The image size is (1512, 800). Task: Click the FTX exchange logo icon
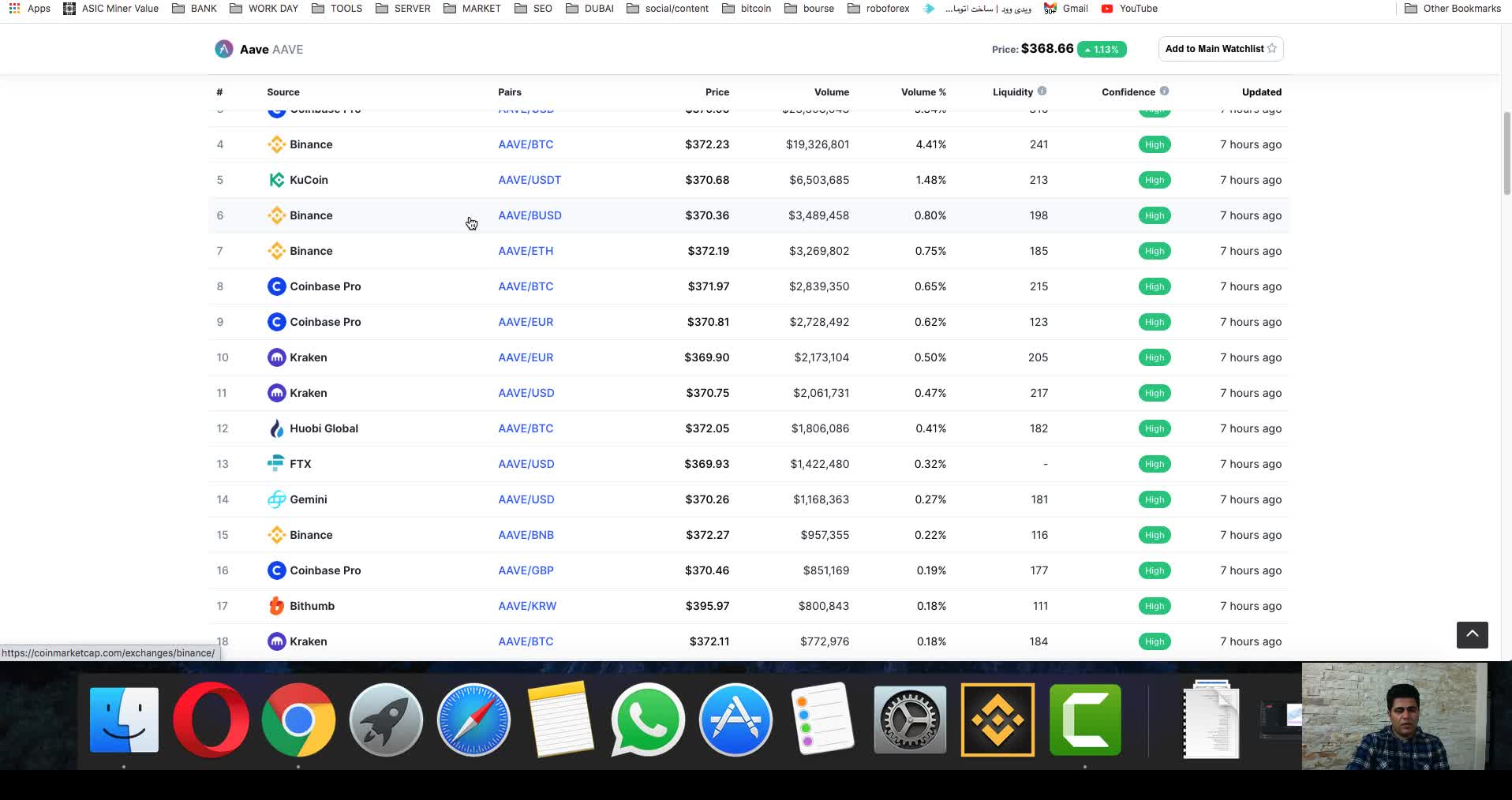pyautogui.click(x=276, y=464)
